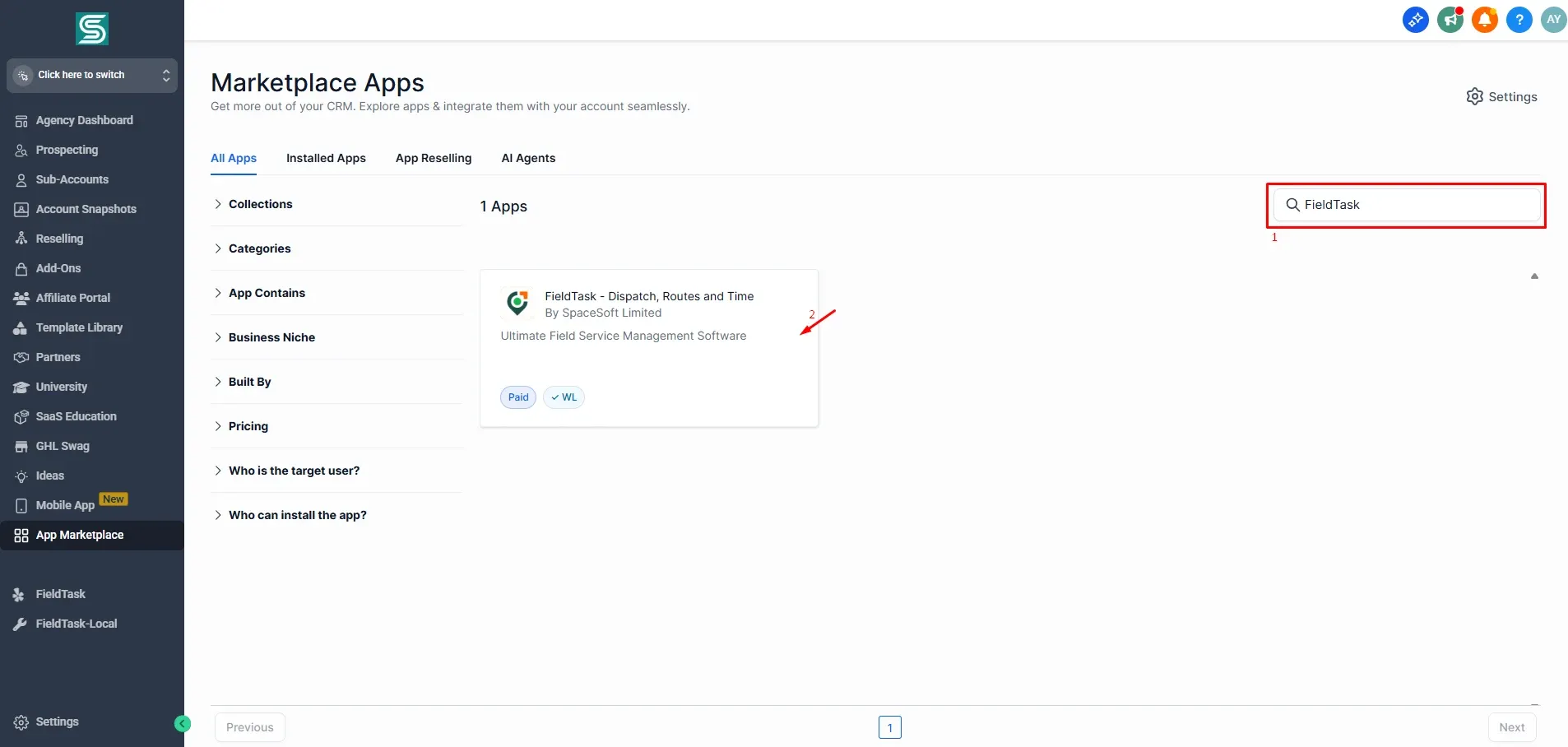Expand the Categories filter section
1568x747 pixels.
point(337,248)
